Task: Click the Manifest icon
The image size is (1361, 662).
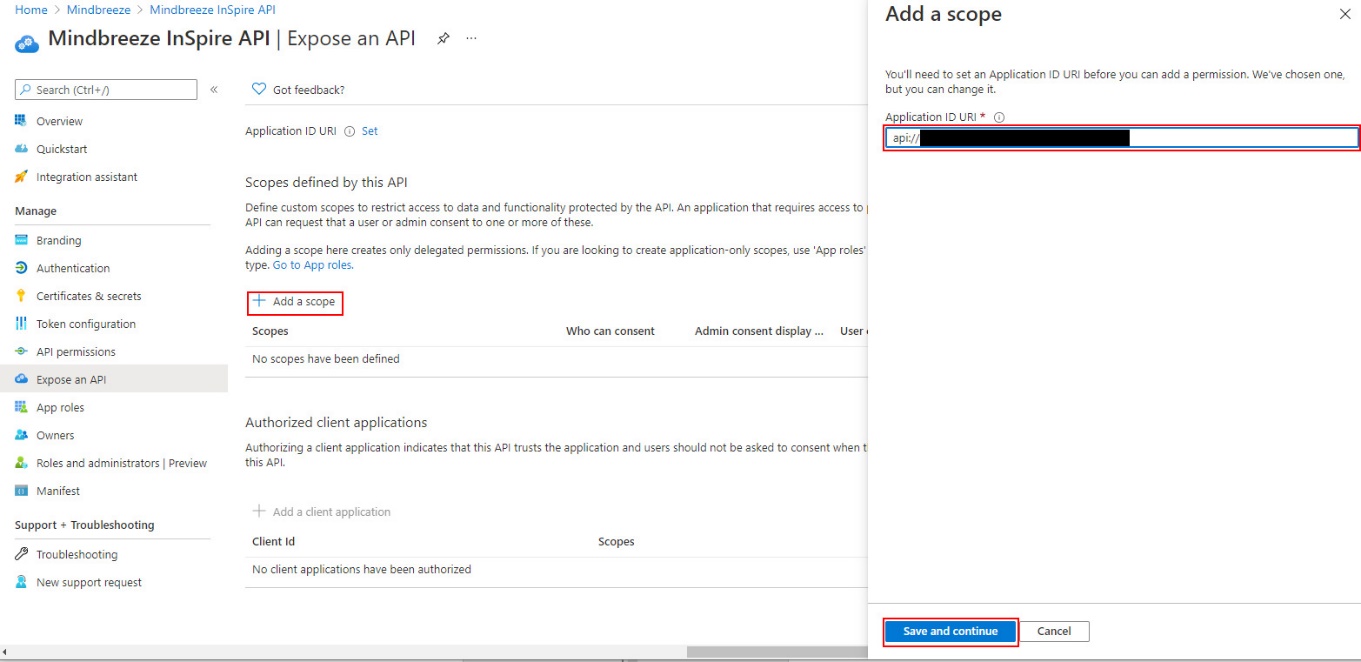Action: point(21,491)
